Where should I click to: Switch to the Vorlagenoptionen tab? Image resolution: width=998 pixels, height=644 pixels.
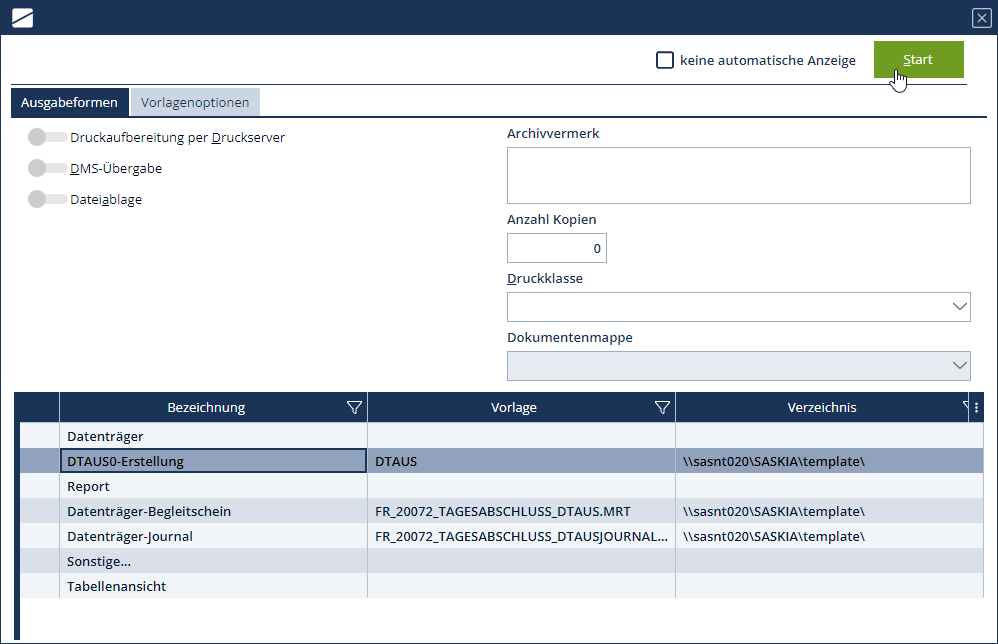coord(195,102)
